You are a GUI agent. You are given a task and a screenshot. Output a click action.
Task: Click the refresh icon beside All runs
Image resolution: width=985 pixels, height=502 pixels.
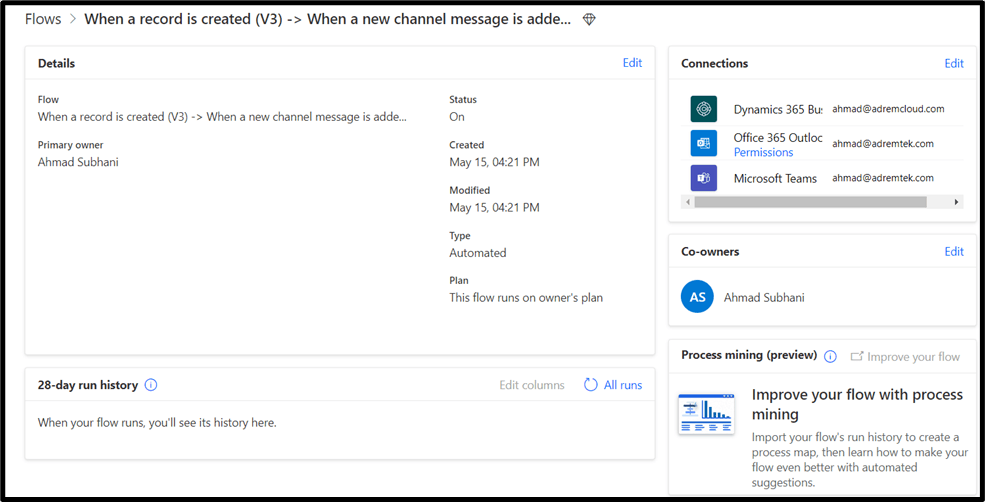(x=590, y=385)
